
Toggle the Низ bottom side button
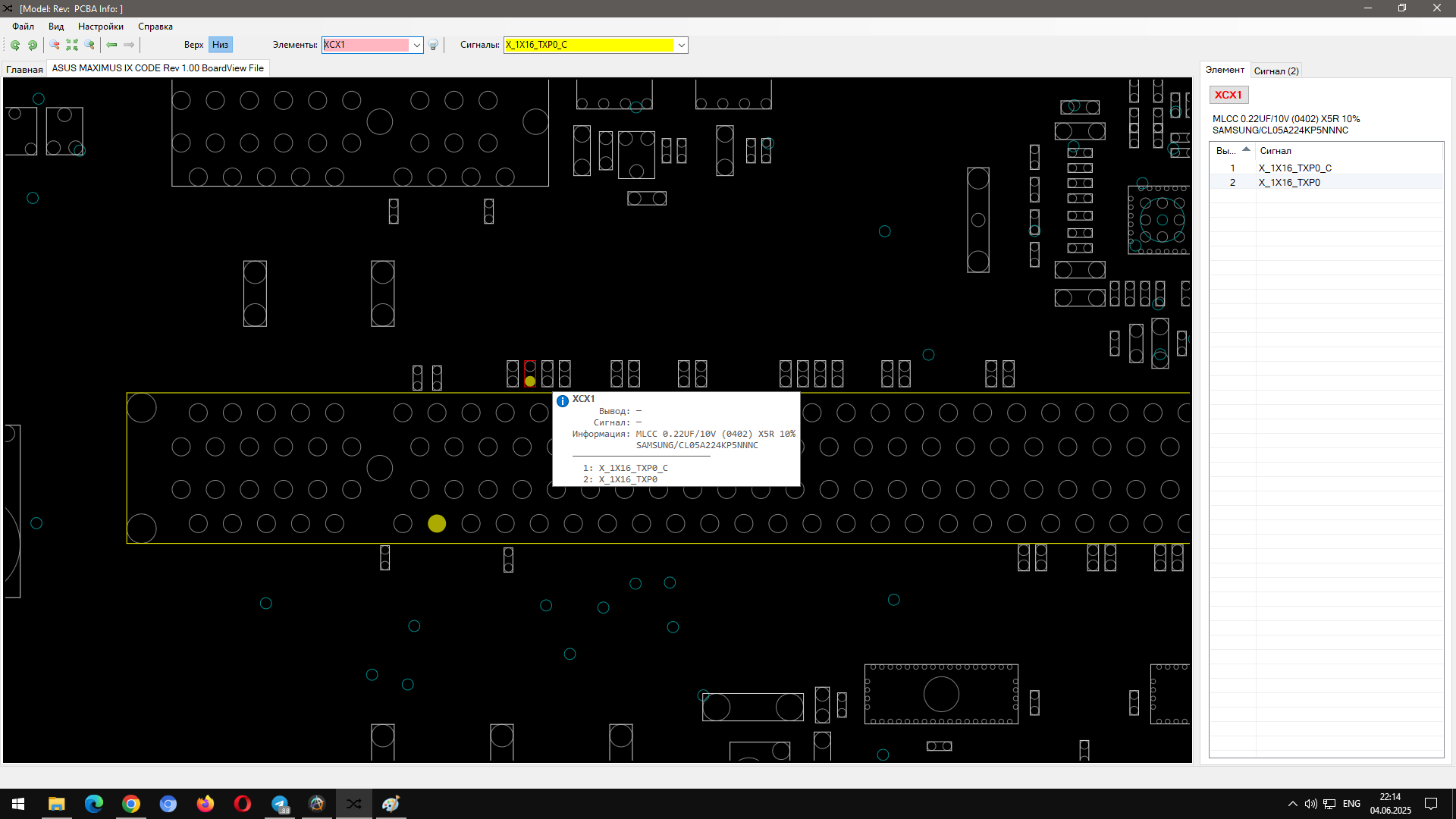coord(220,45)
